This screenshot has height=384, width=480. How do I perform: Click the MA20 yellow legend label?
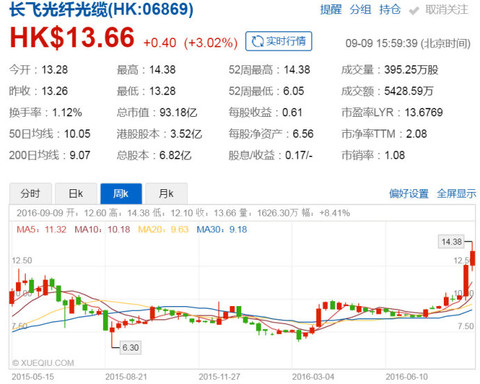(x=163, y=229)
